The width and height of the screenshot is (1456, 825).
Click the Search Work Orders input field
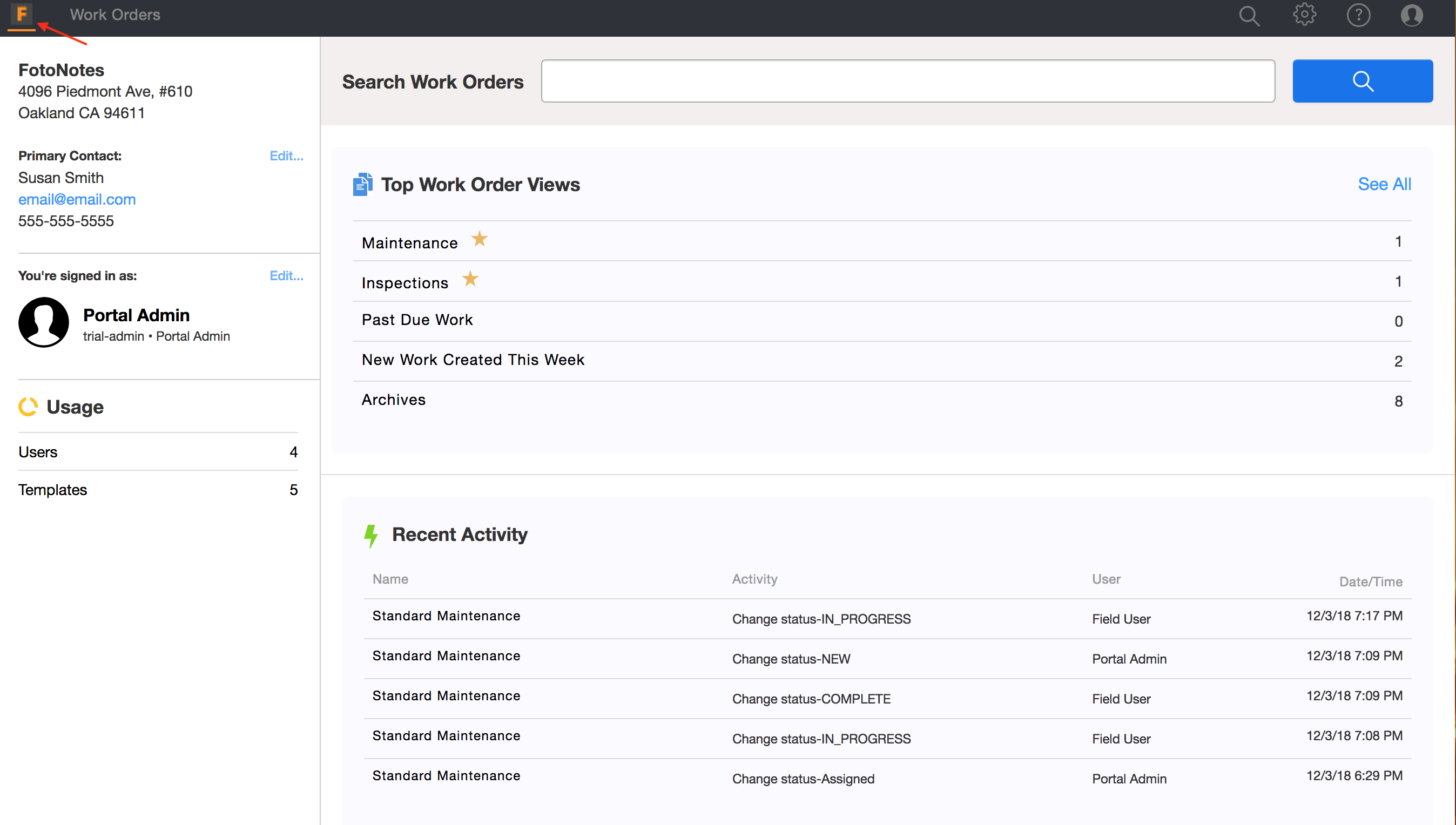[x=907, y=81]
